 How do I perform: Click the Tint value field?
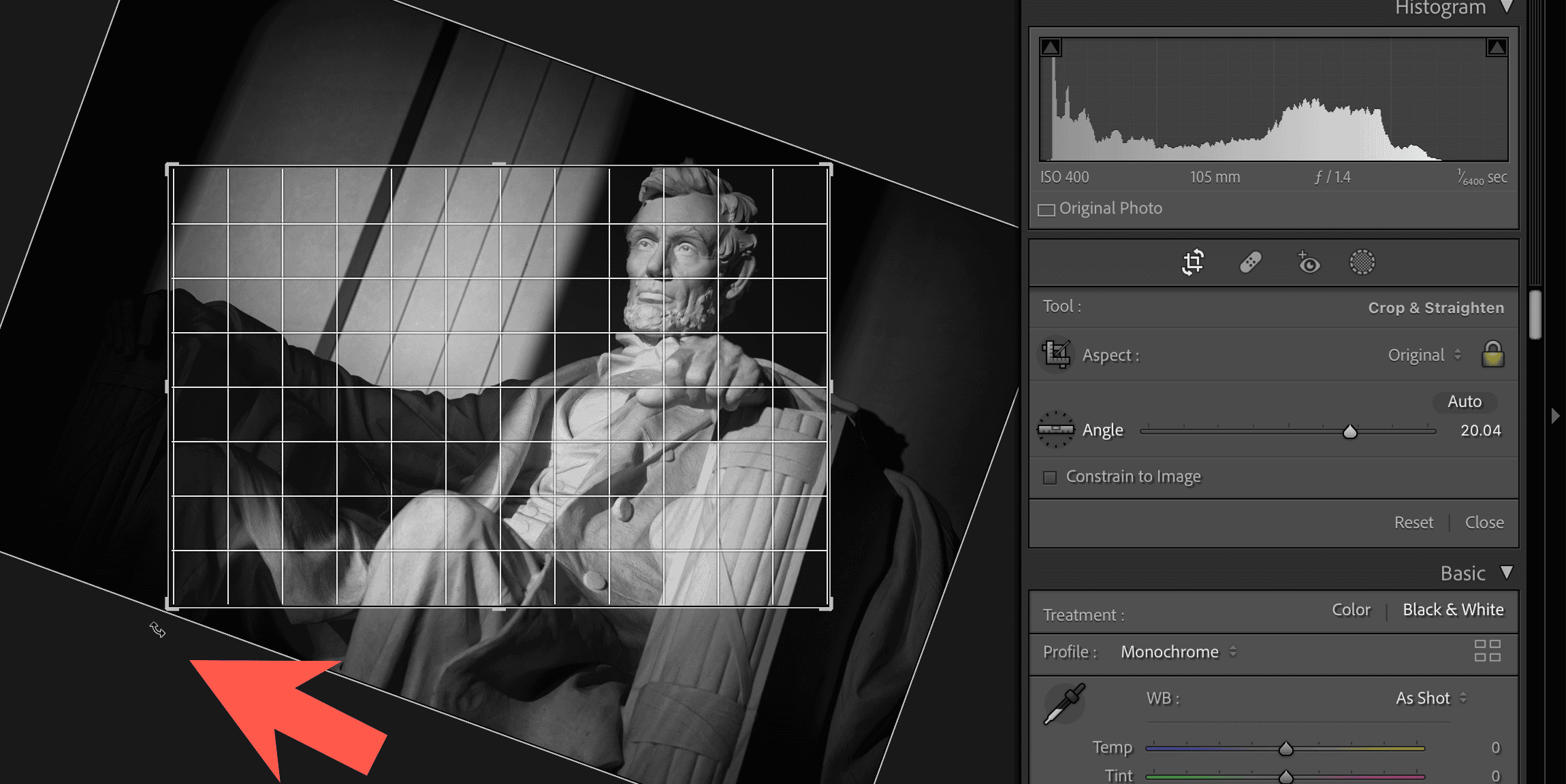click(x=1495, y=776)
